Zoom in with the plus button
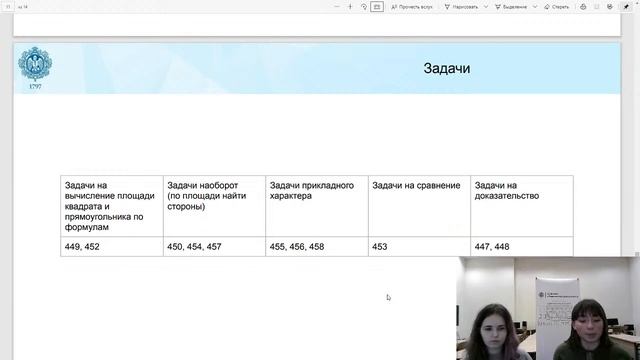640x360 pixels. (350, 7)
